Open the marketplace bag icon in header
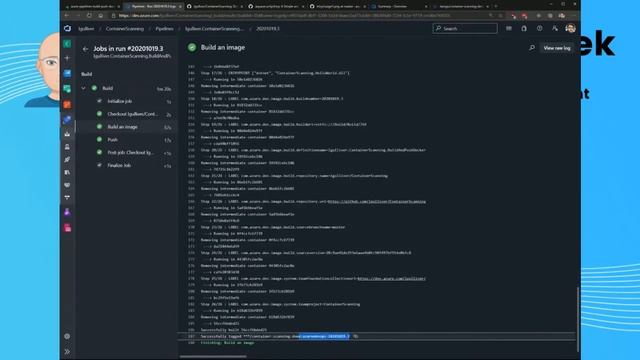Screen dimensions: 640x360 click(x=524, y=29)
